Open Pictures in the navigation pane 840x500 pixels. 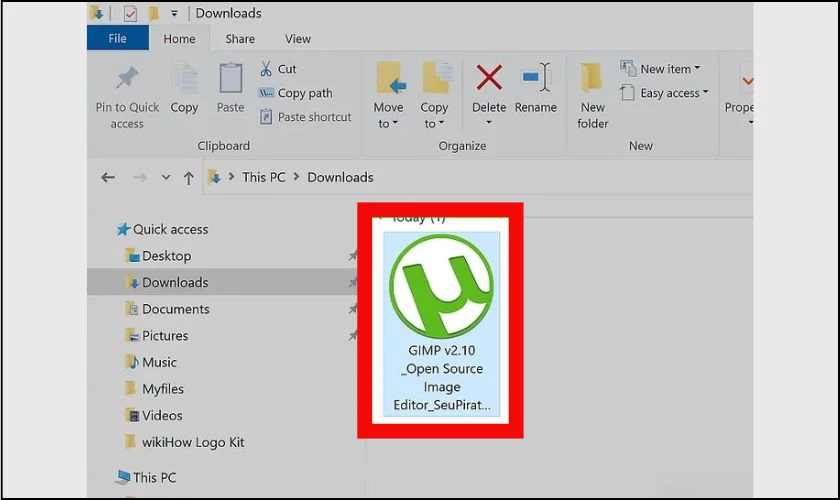(156, 335)
